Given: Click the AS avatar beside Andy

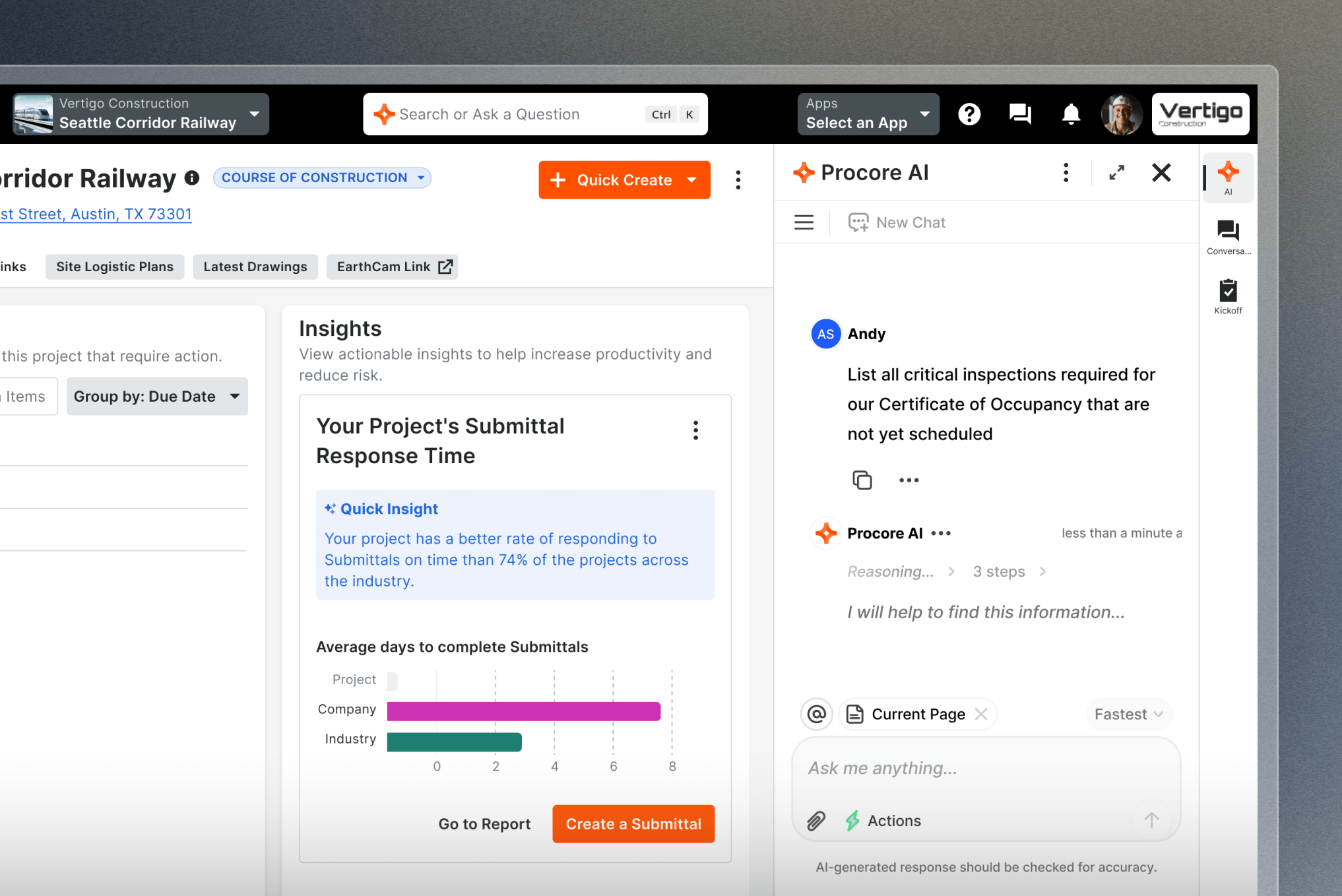Looking at the screenshot, I should 825,334.
